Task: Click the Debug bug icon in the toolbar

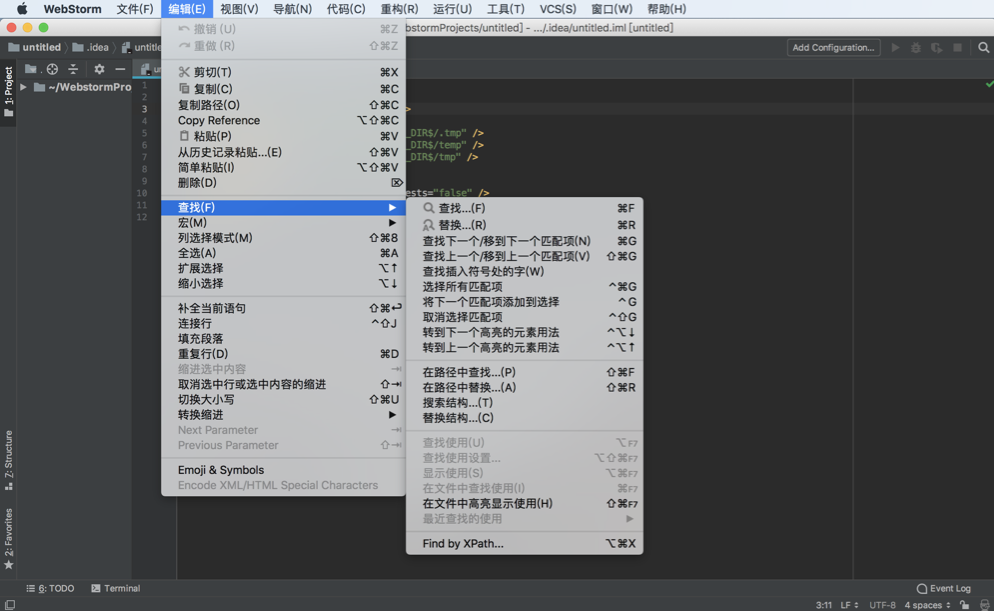Action: [916, 48]
